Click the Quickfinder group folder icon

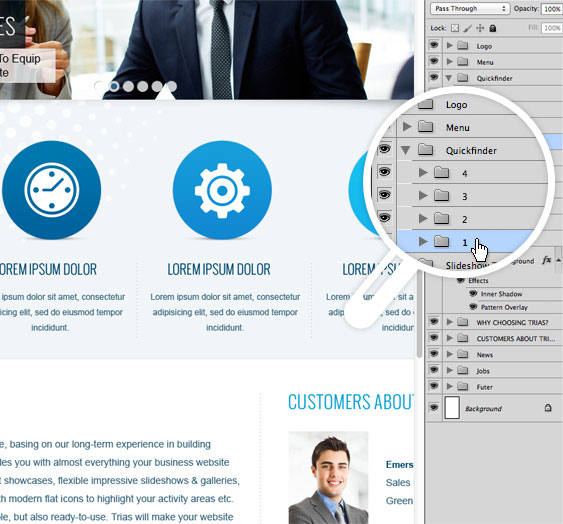462,78
